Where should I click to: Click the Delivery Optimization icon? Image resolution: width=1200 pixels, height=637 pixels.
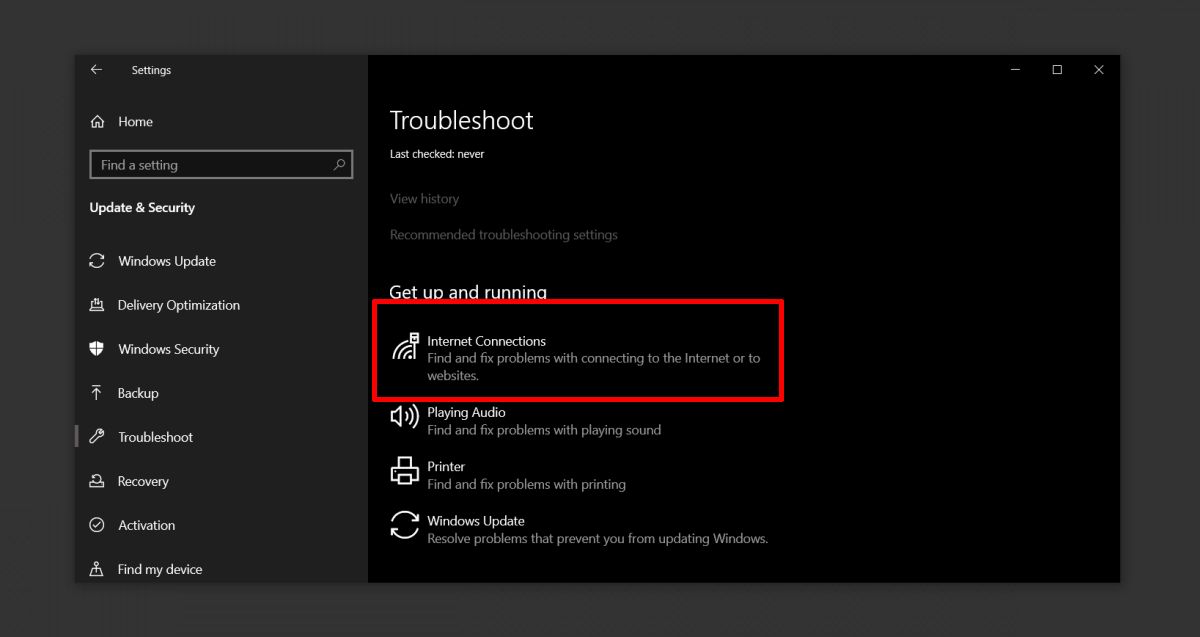click(x=97, y=305)
